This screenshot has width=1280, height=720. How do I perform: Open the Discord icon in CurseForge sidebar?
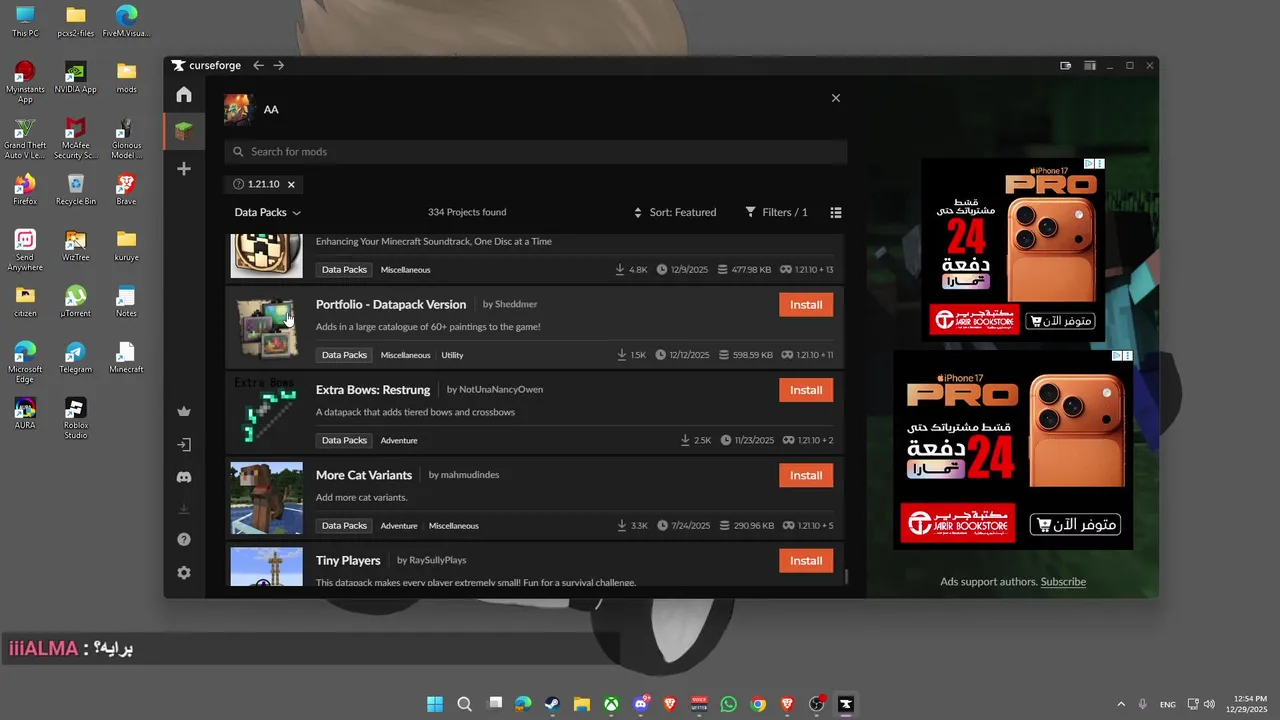184,478
